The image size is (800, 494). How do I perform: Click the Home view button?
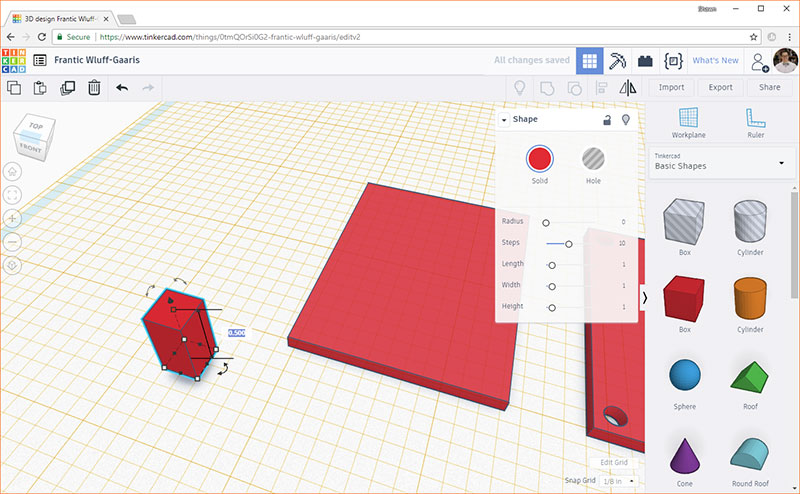pos(12,172)
